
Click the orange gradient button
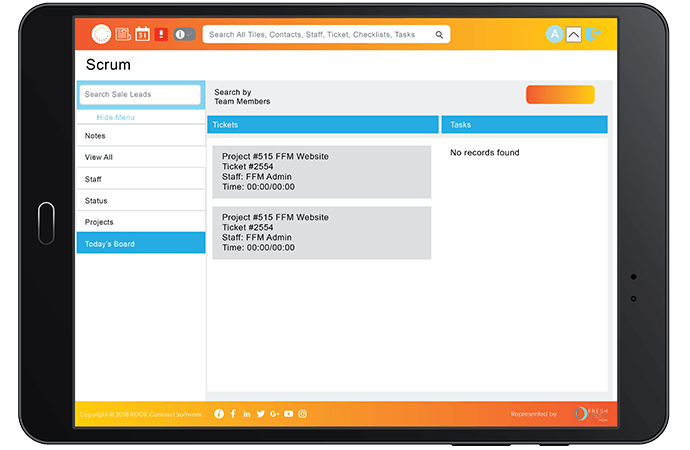click(560, 94)
